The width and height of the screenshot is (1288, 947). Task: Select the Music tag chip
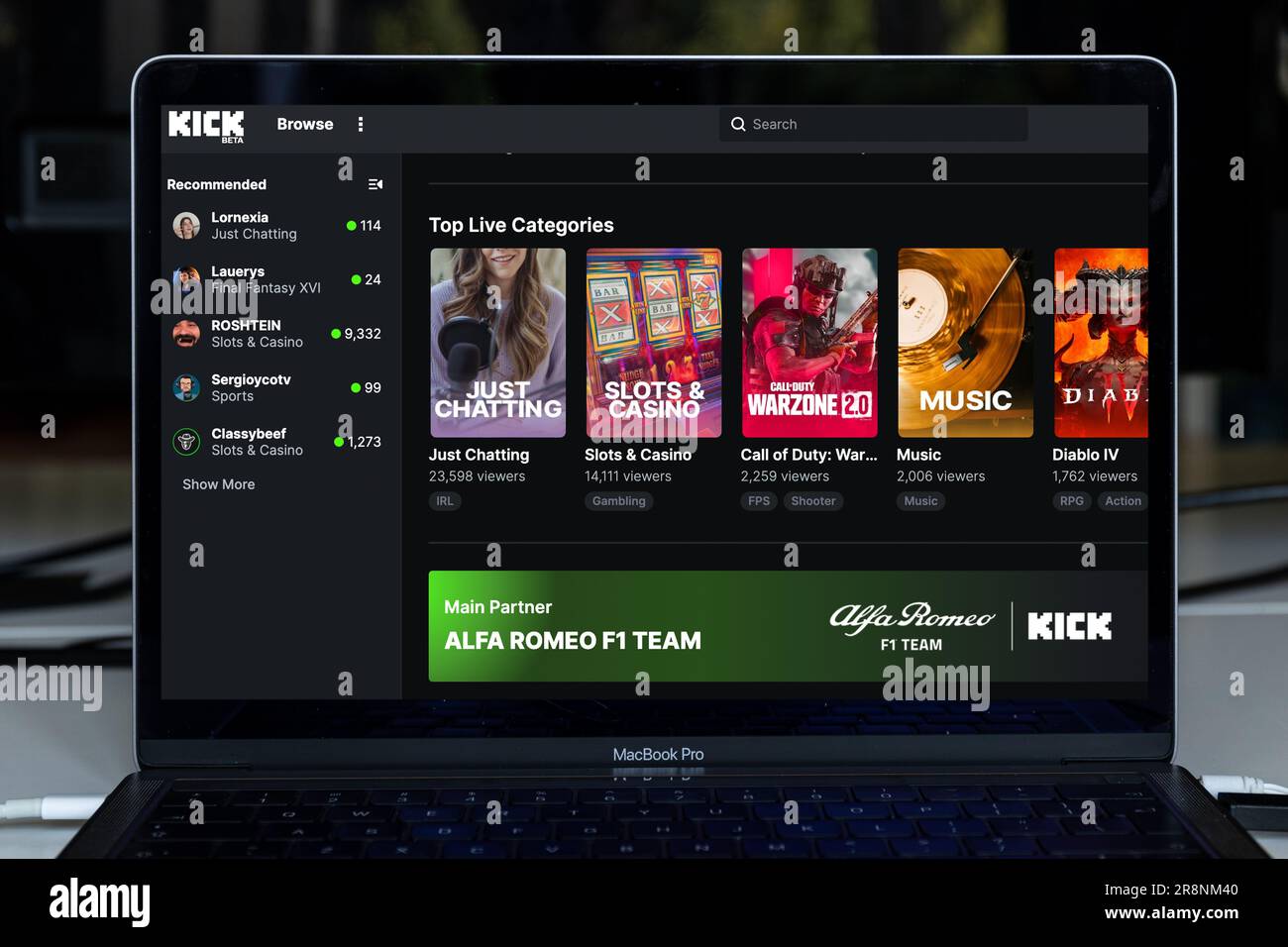(x=920, y=501)
